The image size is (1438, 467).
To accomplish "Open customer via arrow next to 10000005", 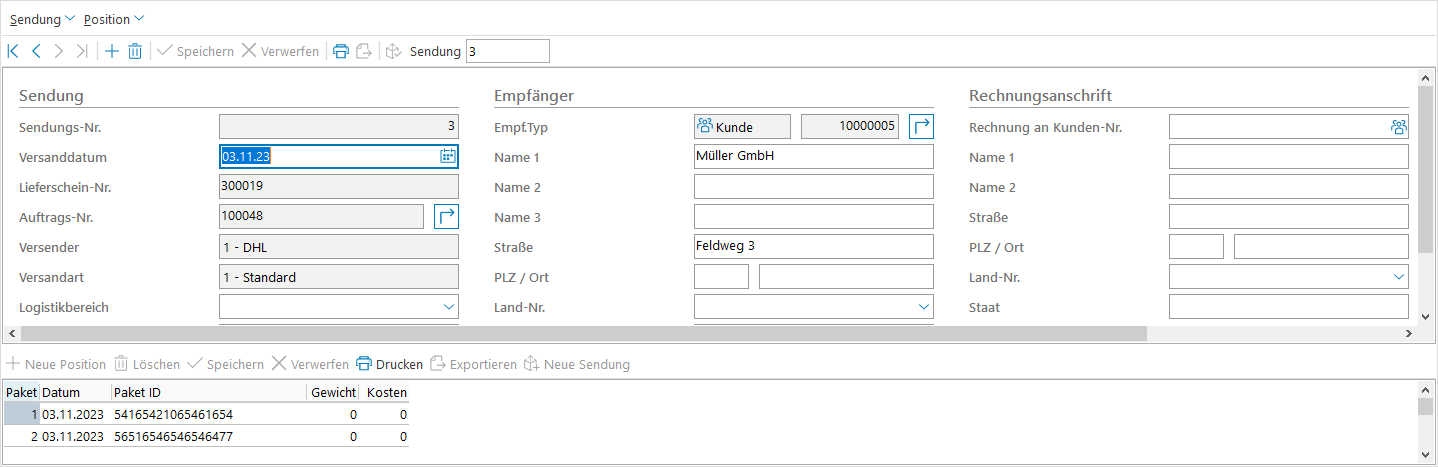I will [x=921, y=126].
